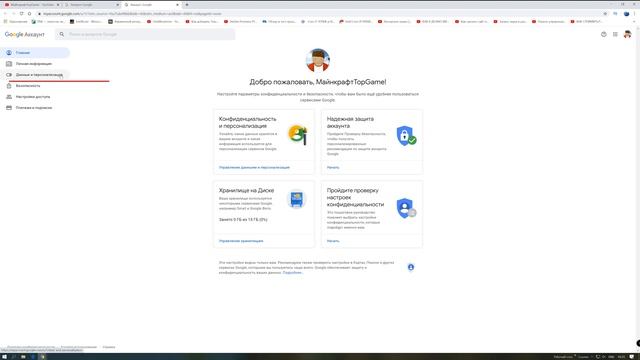This screenshot has height=360, width=640.
Task: Click the search magnifier icon
Action: click(62, 34)
